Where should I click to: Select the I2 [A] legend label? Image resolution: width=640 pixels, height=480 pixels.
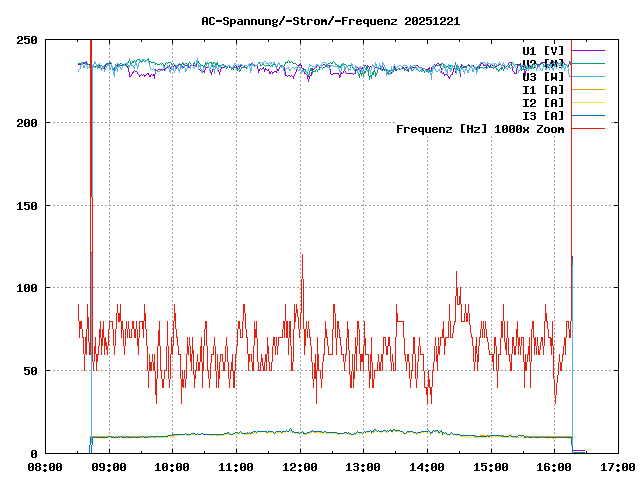[543, 102]
